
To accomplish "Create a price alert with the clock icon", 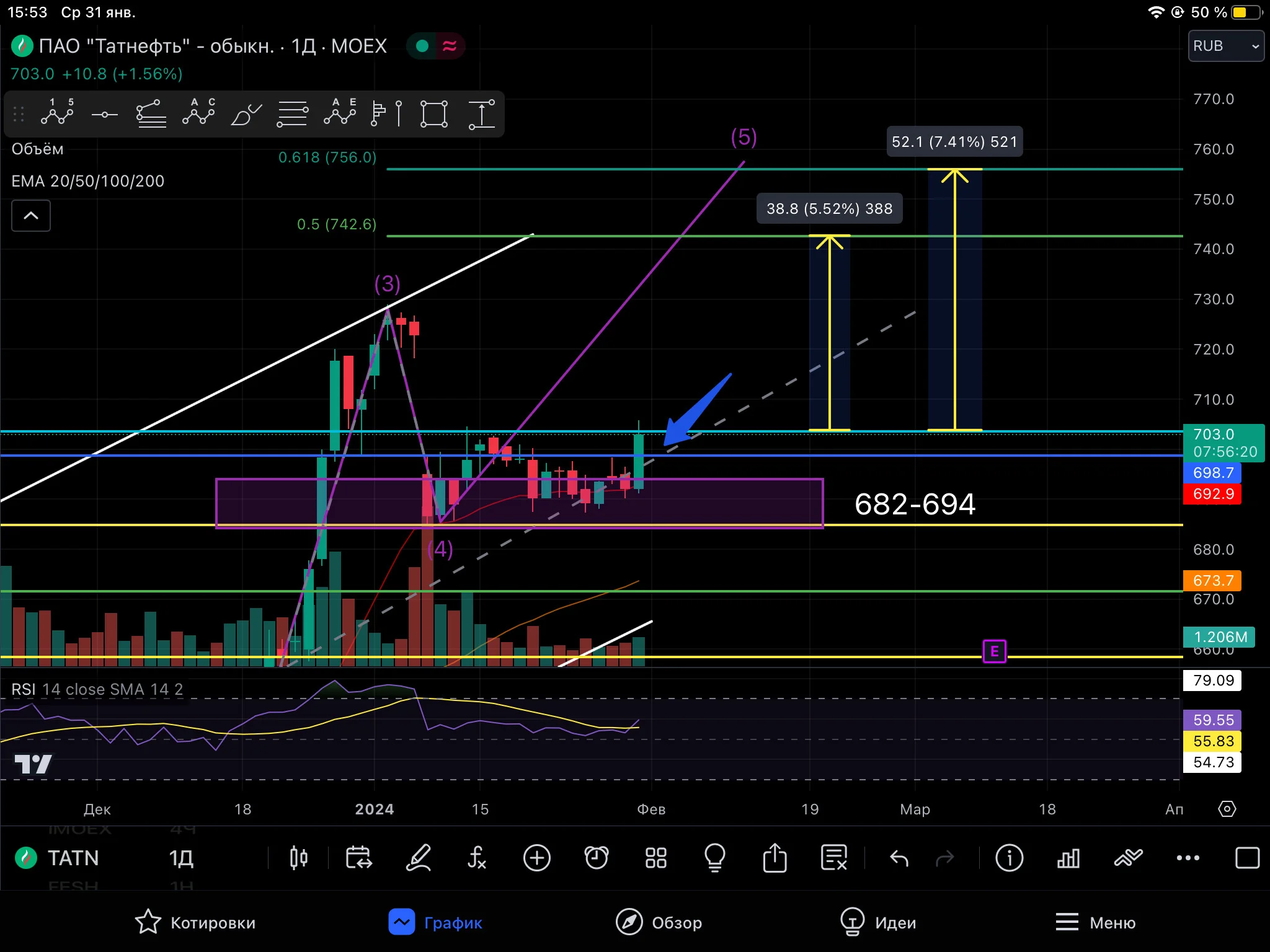I will (x=597, y=858).
